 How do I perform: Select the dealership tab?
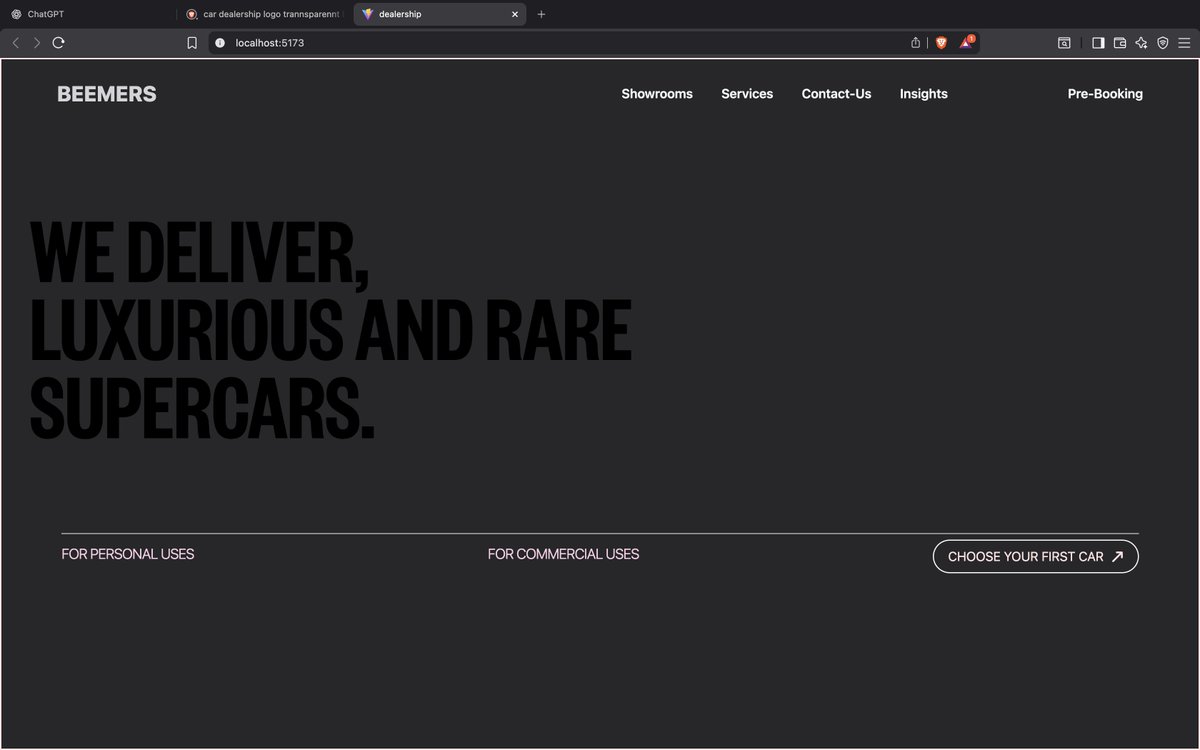point(440,14)
